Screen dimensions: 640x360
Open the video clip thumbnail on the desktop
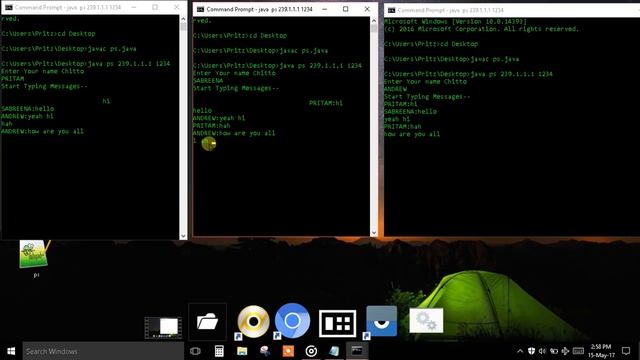pyautogui.click(x=163, y=328)
